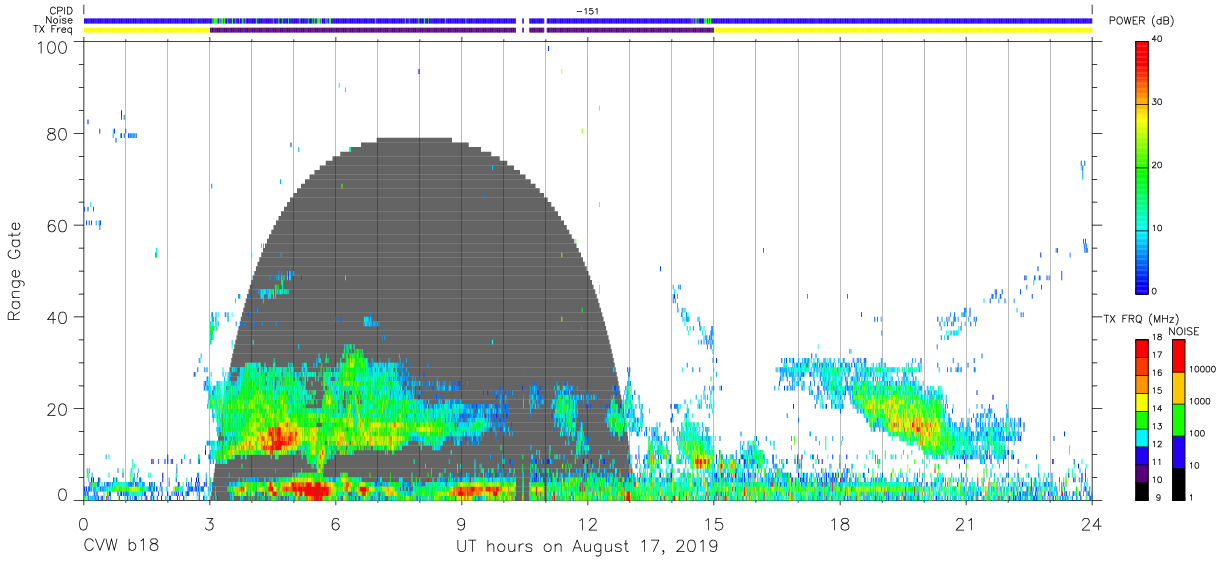Click the 20 tick on power colorbar
Viewport: 1228px width, 567px height.
click(1159, 165)
